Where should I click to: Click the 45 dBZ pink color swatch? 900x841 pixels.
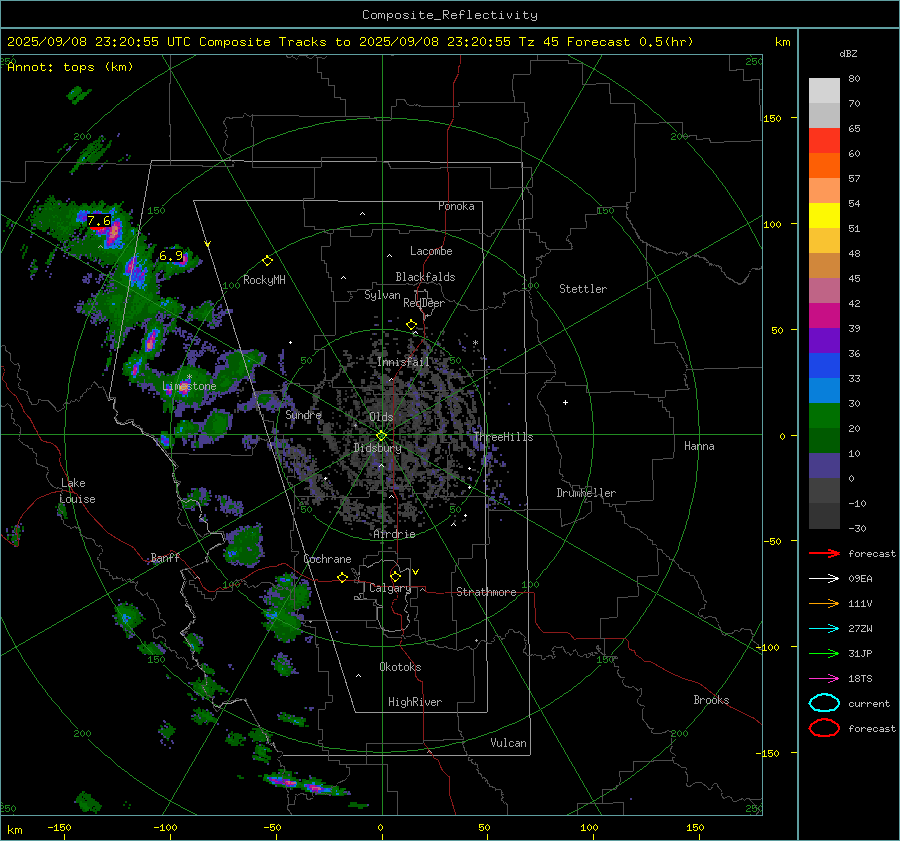pos(824,290)
